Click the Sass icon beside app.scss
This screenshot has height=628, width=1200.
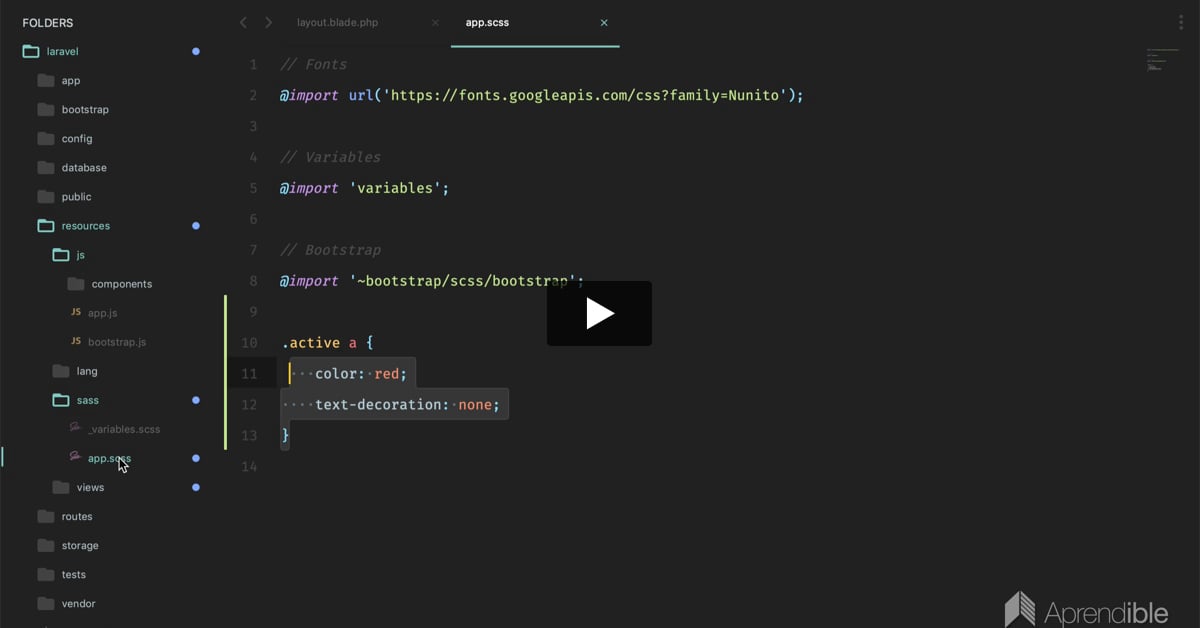tap(75, 456)
